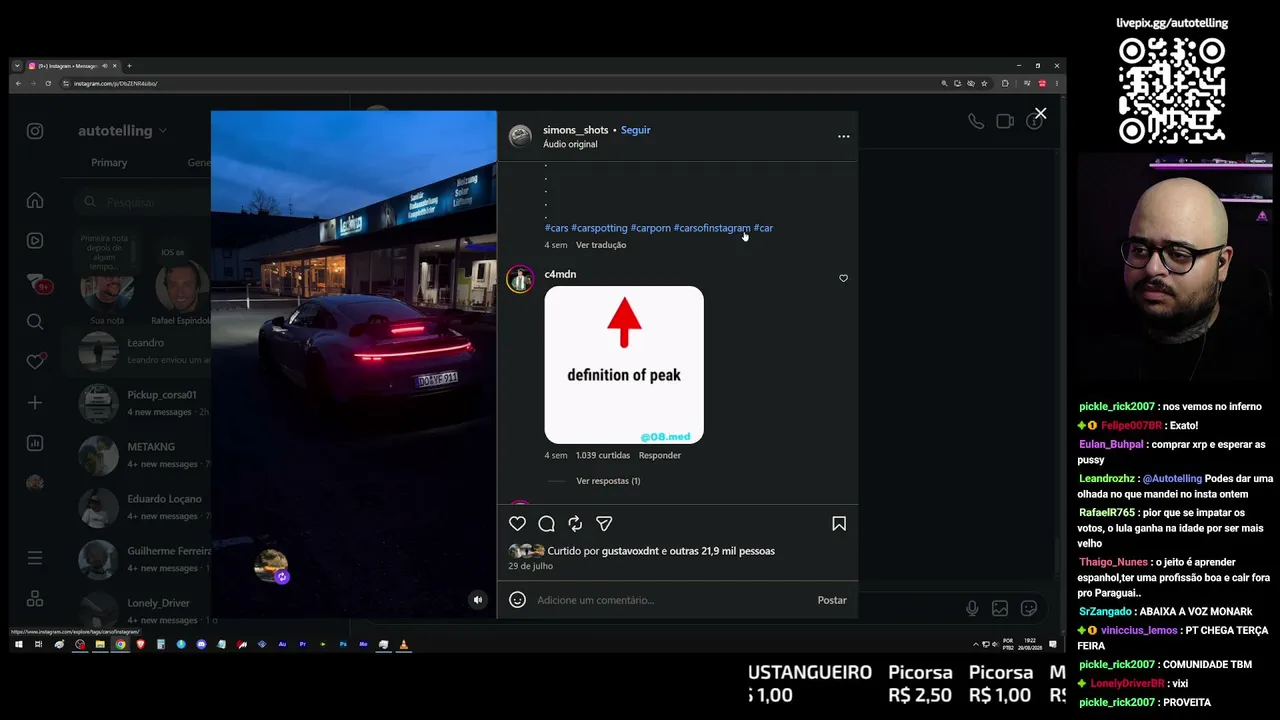
Task: Follow simons__shots with Seguir
Action: pos(635,130)
